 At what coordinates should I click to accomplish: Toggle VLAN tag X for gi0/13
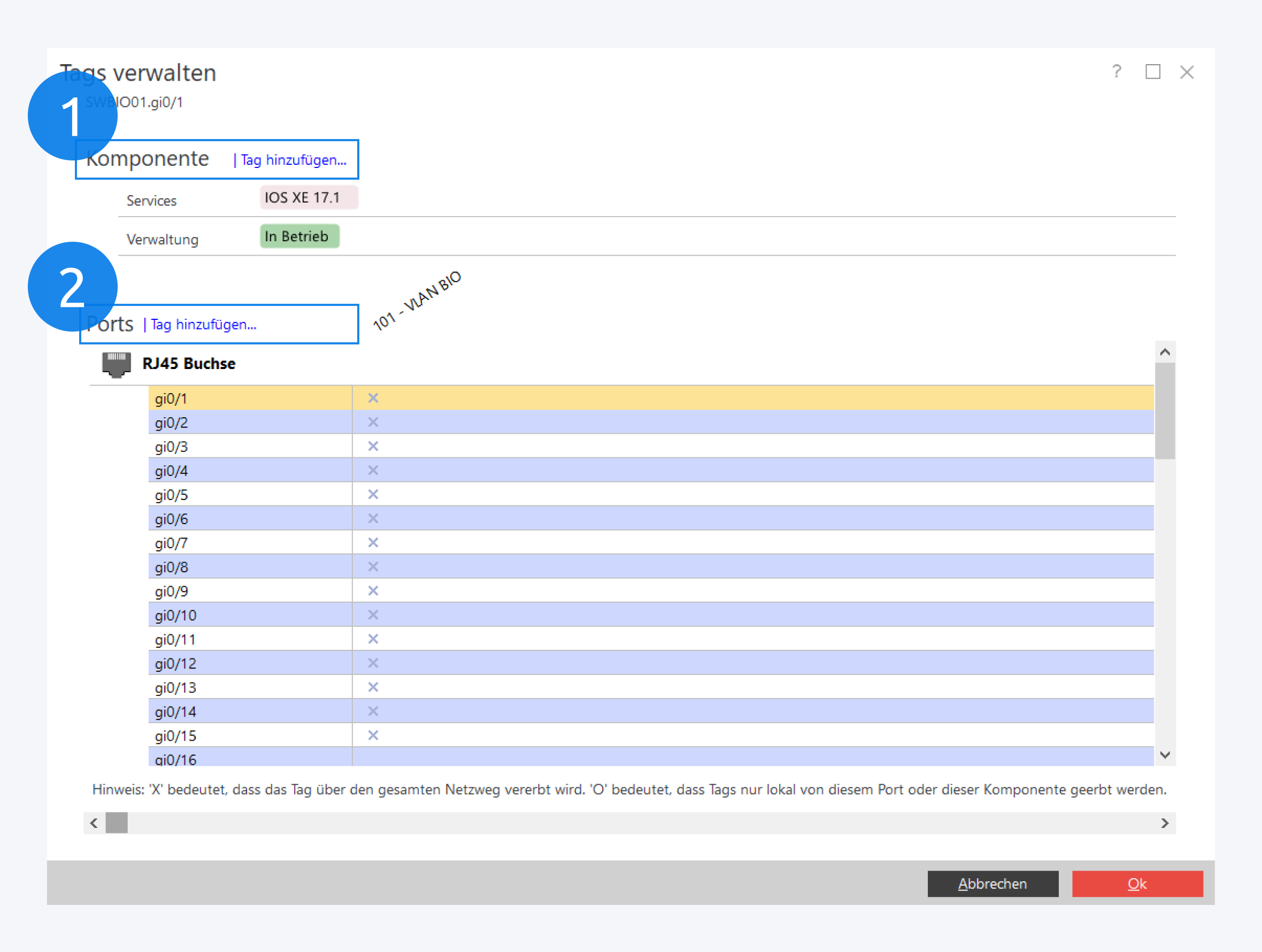(373, 687)
